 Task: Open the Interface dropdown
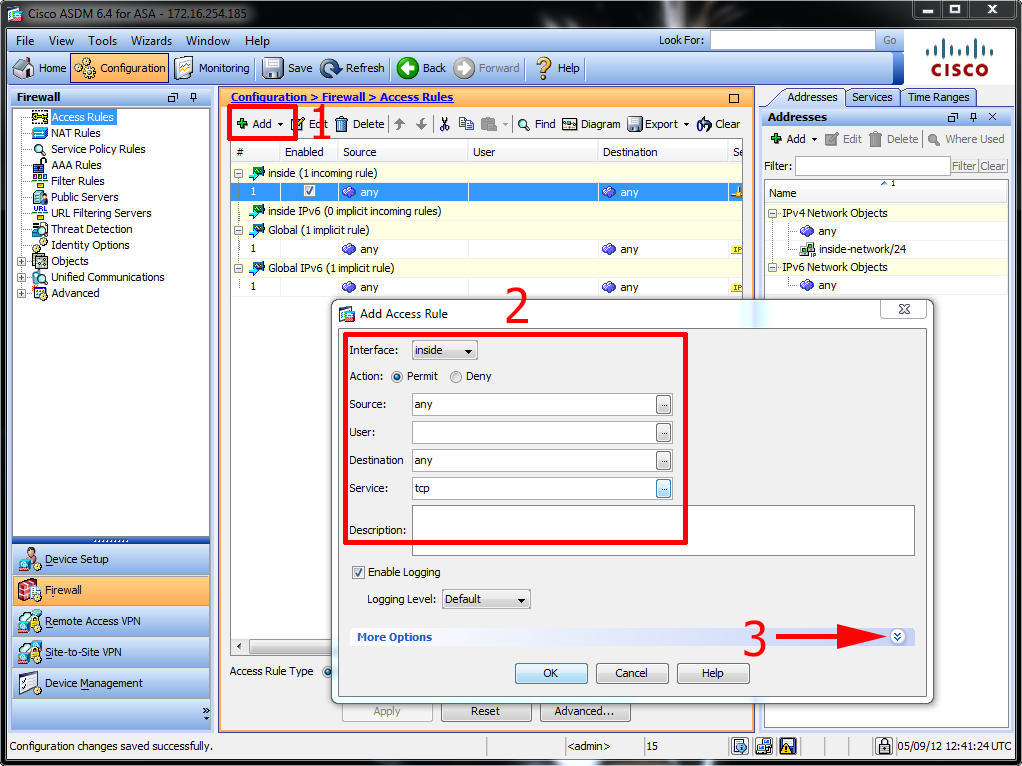[x=445, y=350]
